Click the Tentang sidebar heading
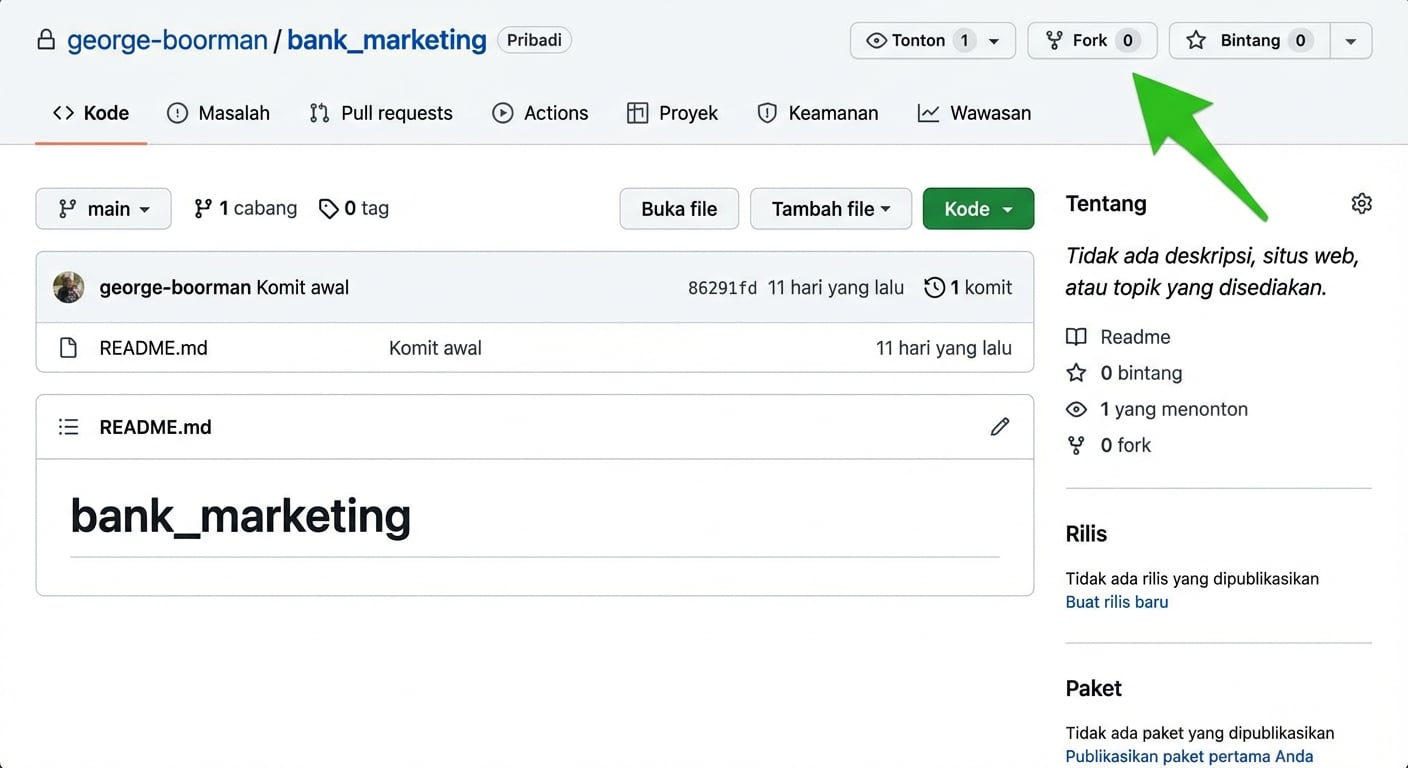 (x=1106, y=204)
